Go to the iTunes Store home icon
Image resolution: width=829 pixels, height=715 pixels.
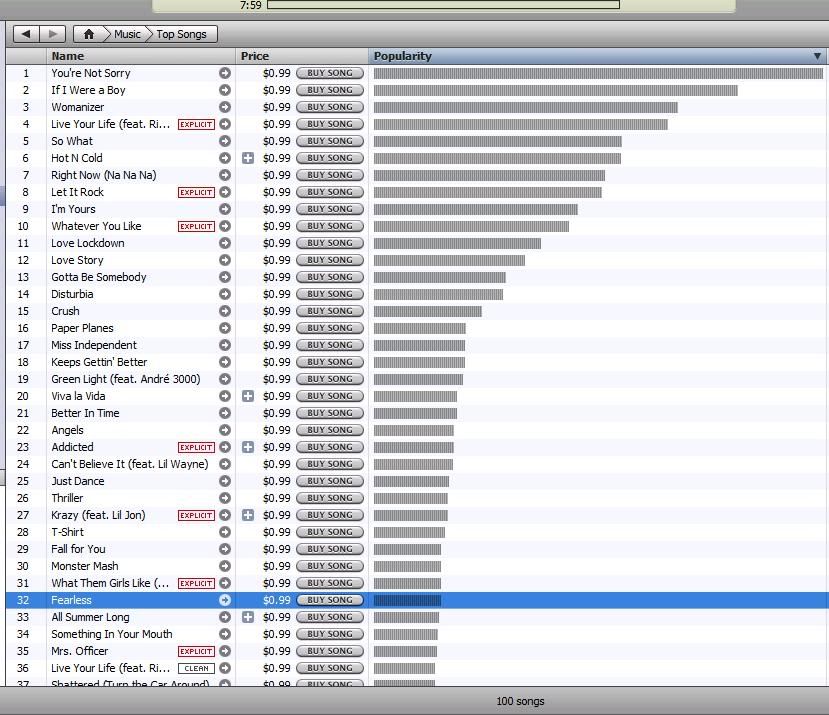click(88, 34)
